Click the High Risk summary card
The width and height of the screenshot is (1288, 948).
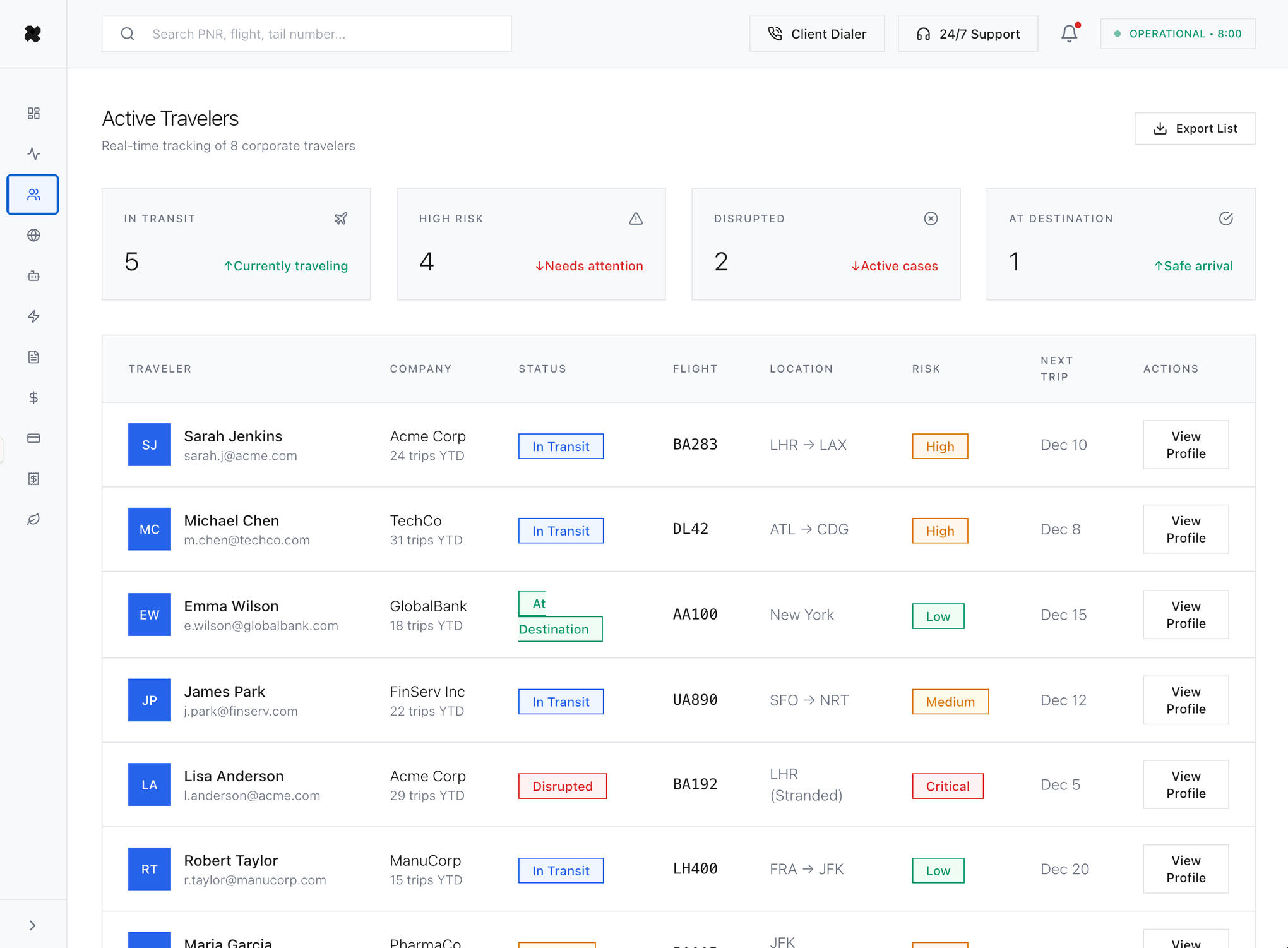pos(530,244)
